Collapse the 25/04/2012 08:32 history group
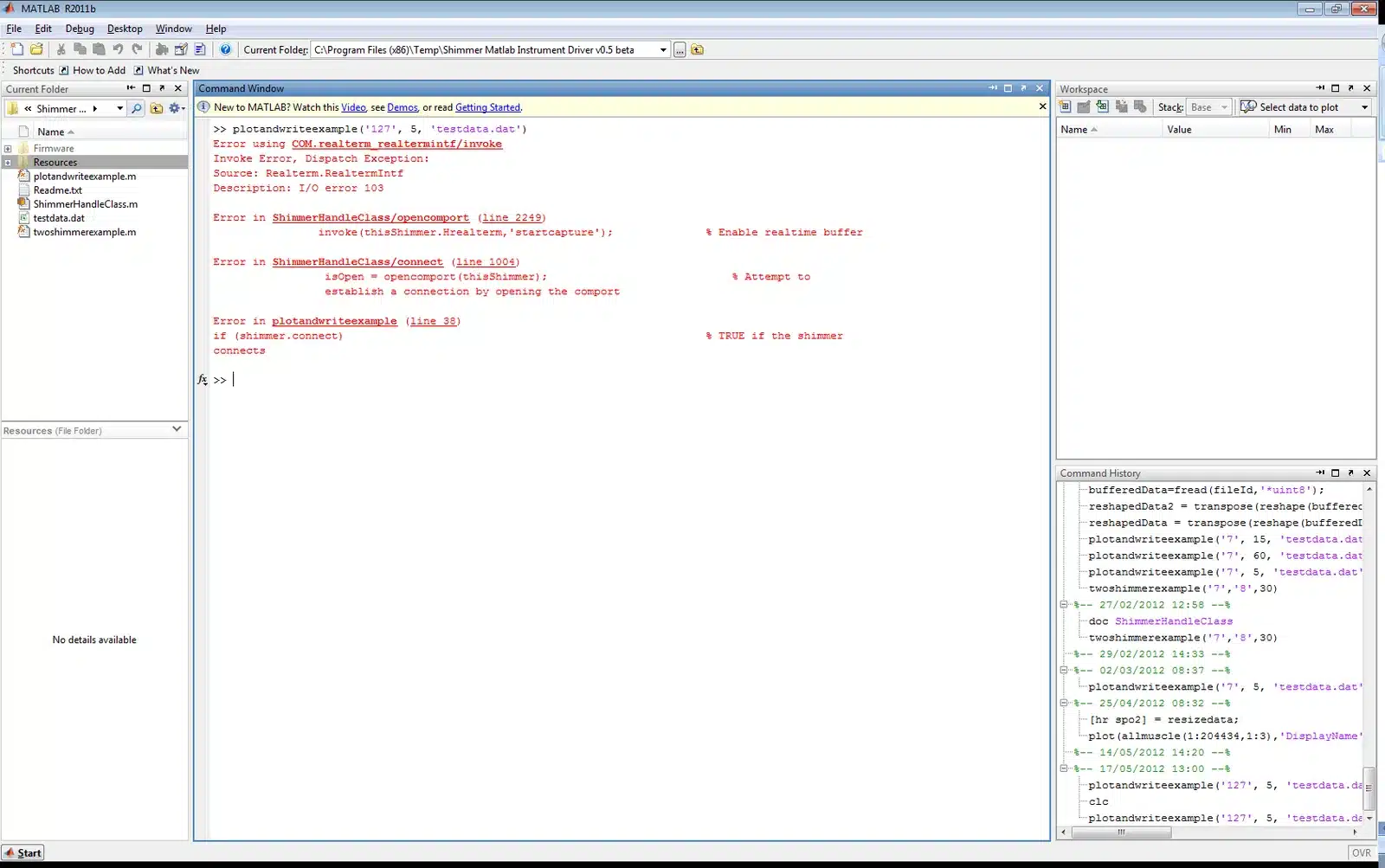Viewport: 1385px width, 868px height. point(1064,704)
